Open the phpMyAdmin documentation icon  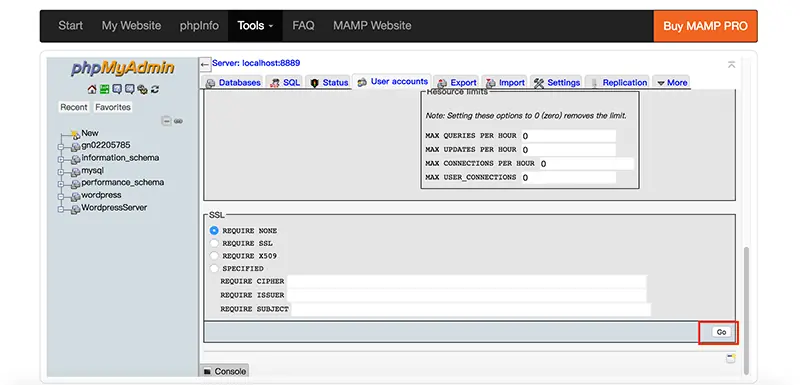[117, 89]
